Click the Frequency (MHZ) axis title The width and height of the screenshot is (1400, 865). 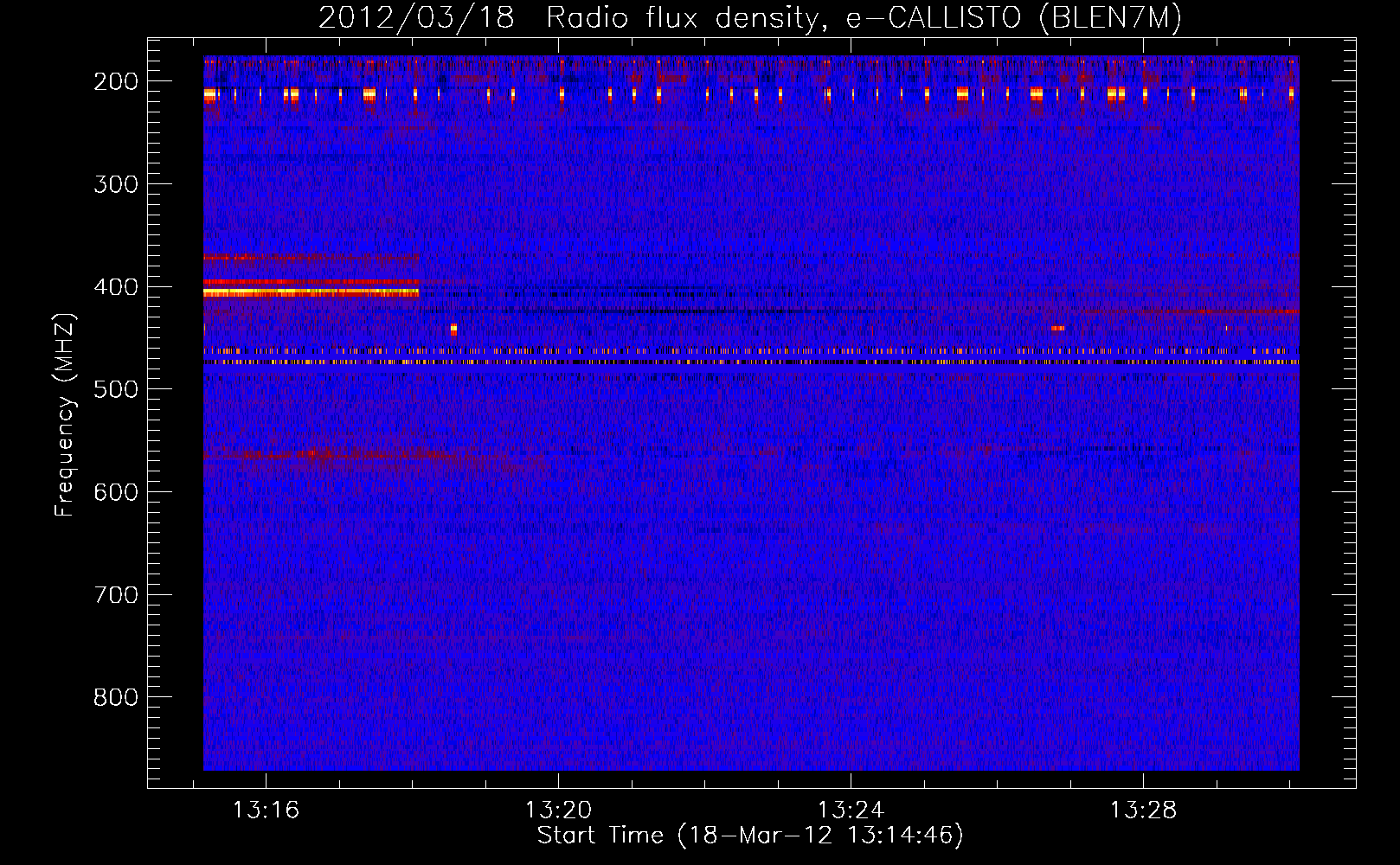pos(65,414)
